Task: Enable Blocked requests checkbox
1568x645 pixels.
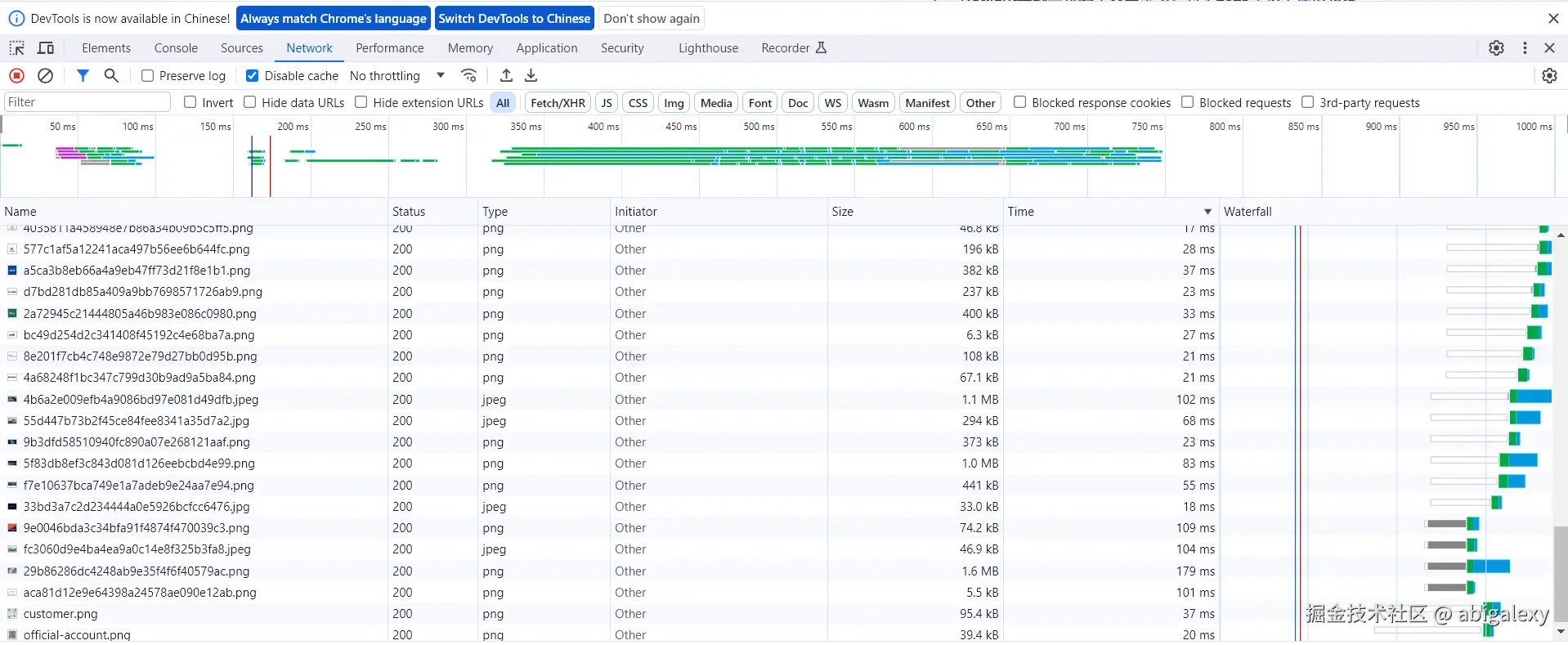Action: (x=1188, y=102)
